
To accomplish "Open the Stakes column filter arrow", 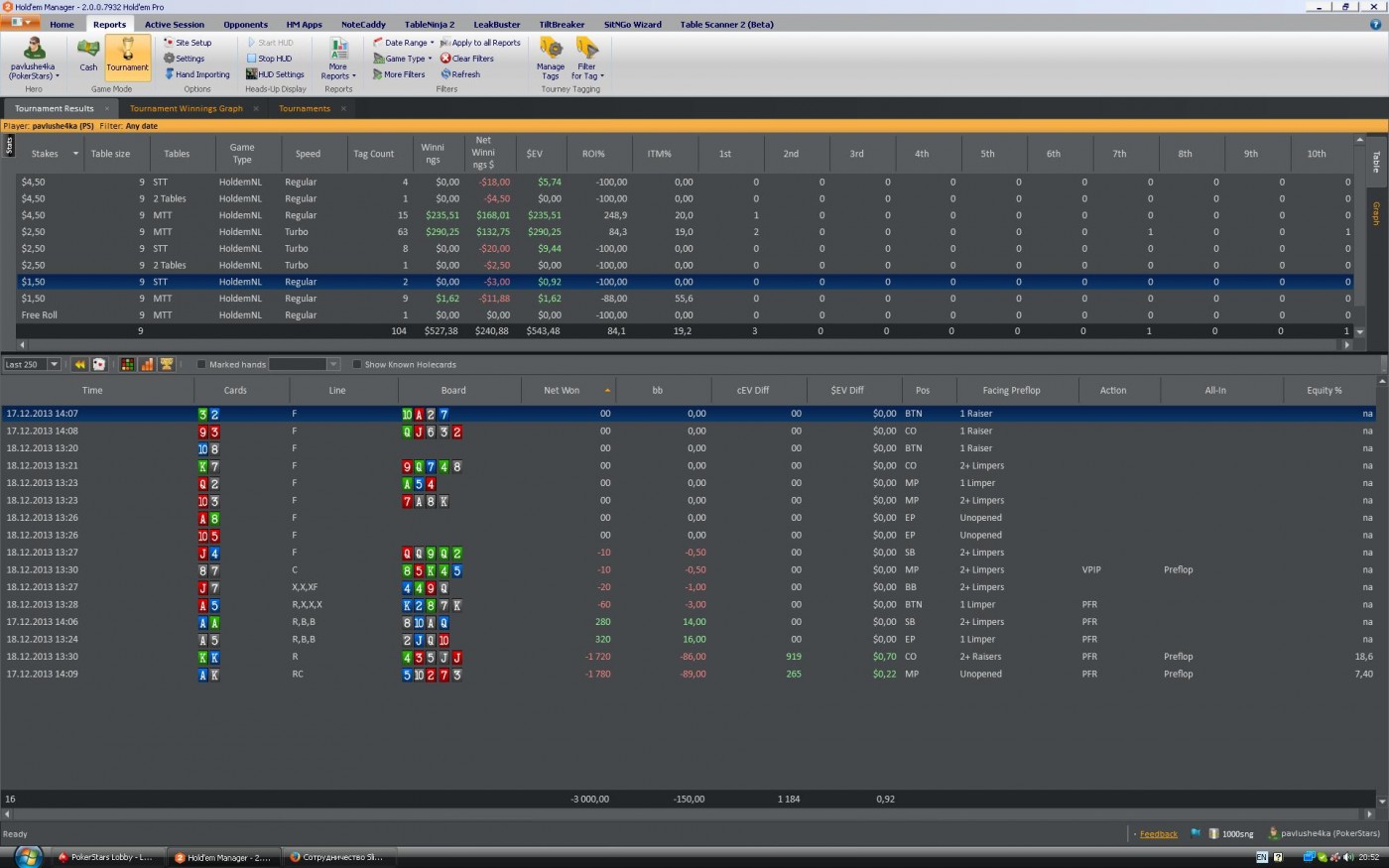I will [x=74, y=154].
